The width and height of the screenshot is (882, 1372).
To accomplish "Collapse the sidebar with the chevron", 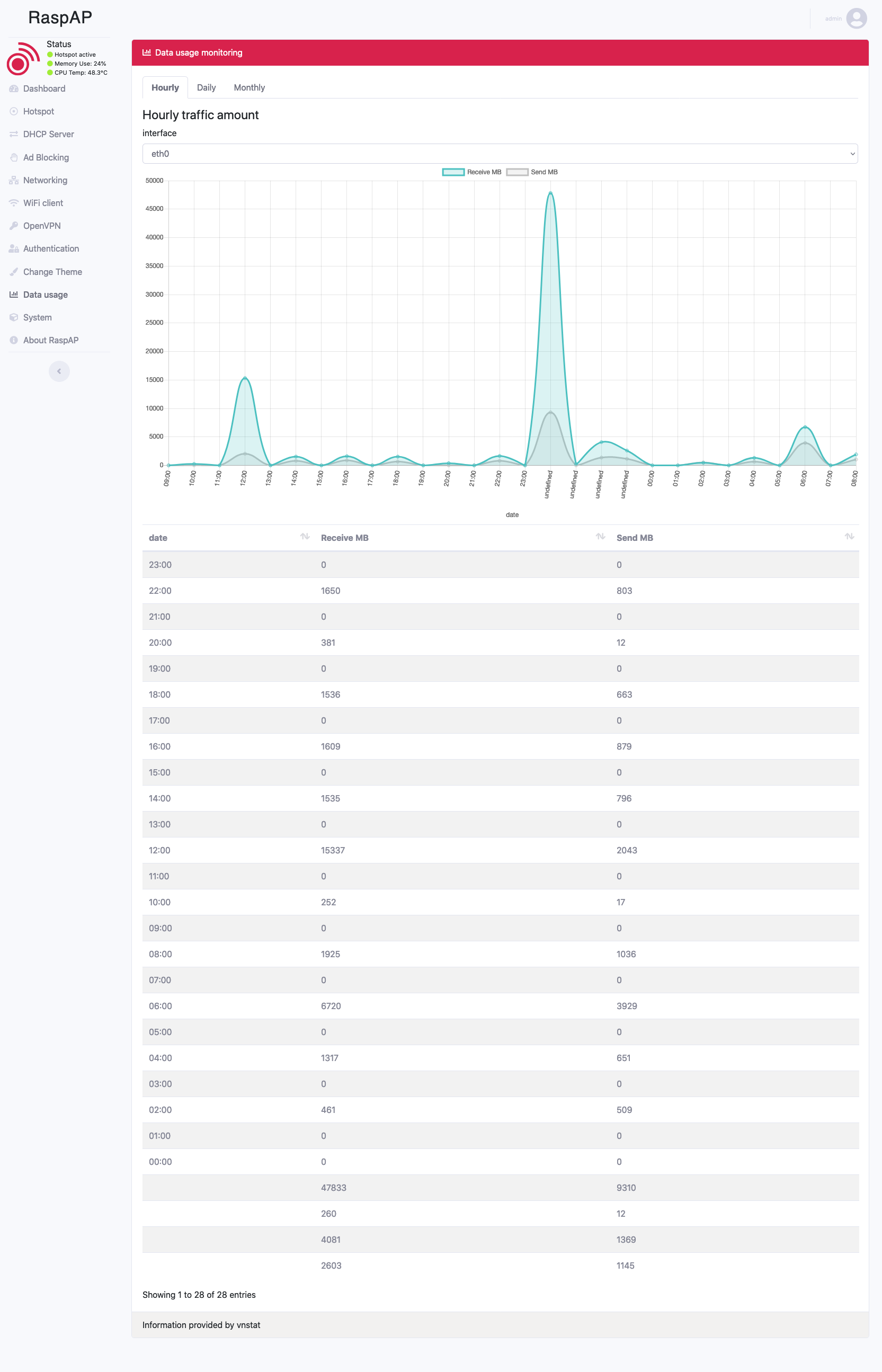I will coord(59,371).
